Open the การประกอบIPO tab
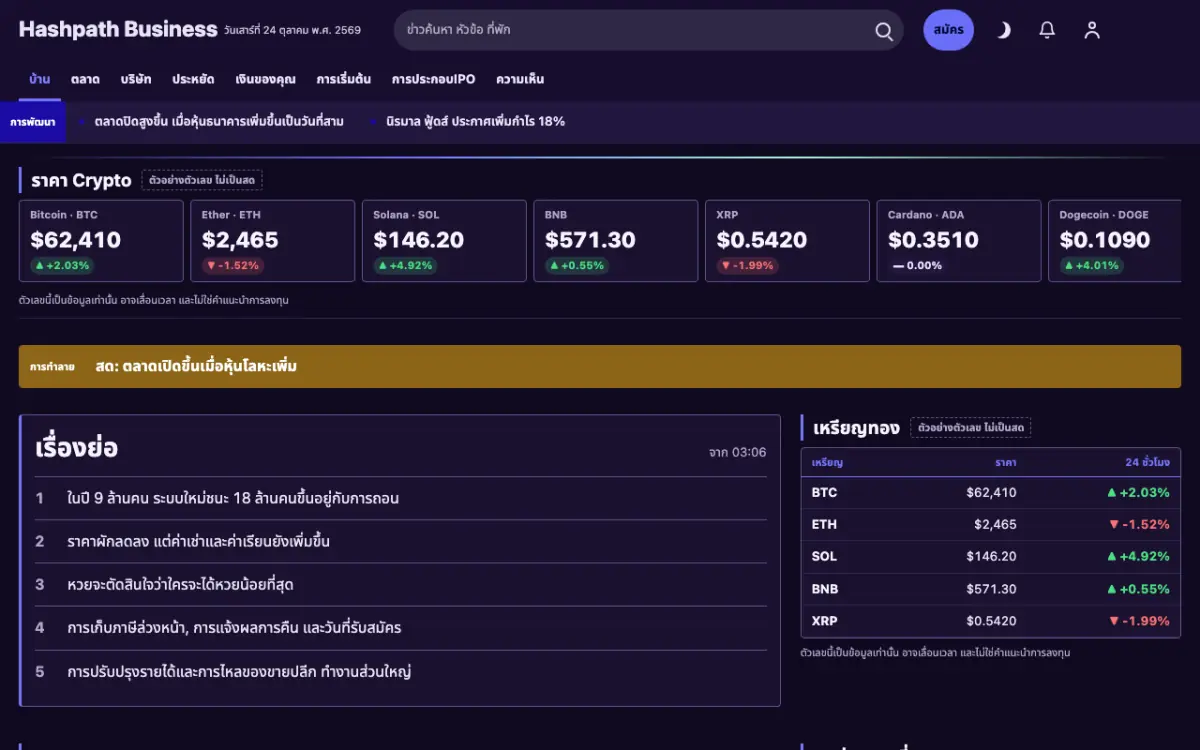This screenshot has width=1200, height=750. [433, 79]
